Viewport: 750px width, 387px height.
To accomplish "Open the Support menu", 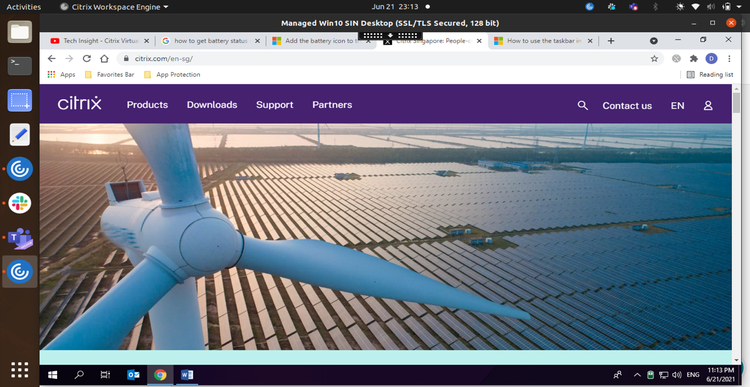I will (275, 105).
